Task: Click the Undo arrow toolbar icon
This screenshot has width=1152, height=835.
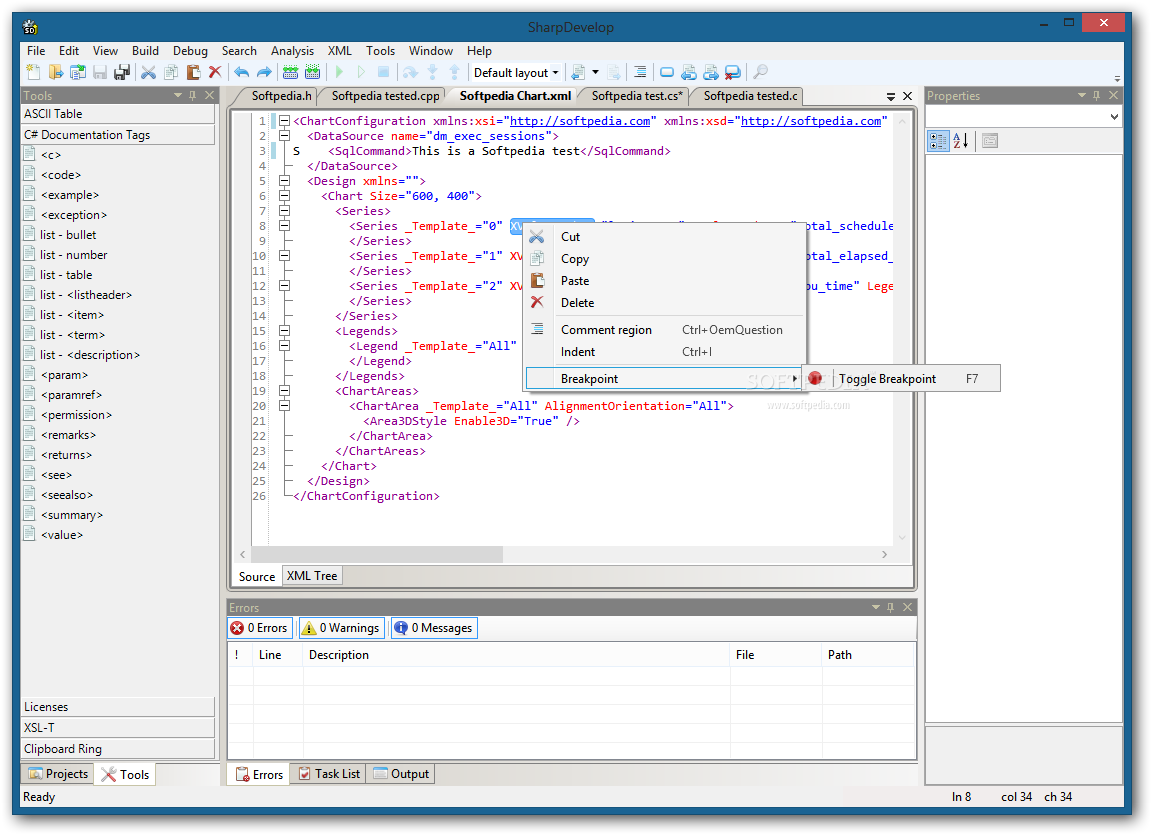Action: pos(242,72)
